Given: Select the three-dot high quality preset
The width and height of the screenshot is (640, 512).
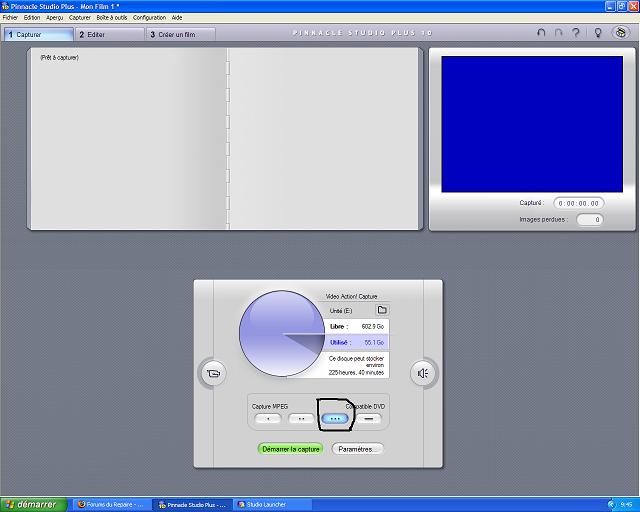Looking at the screenshot, I should (x=335, y=419).
